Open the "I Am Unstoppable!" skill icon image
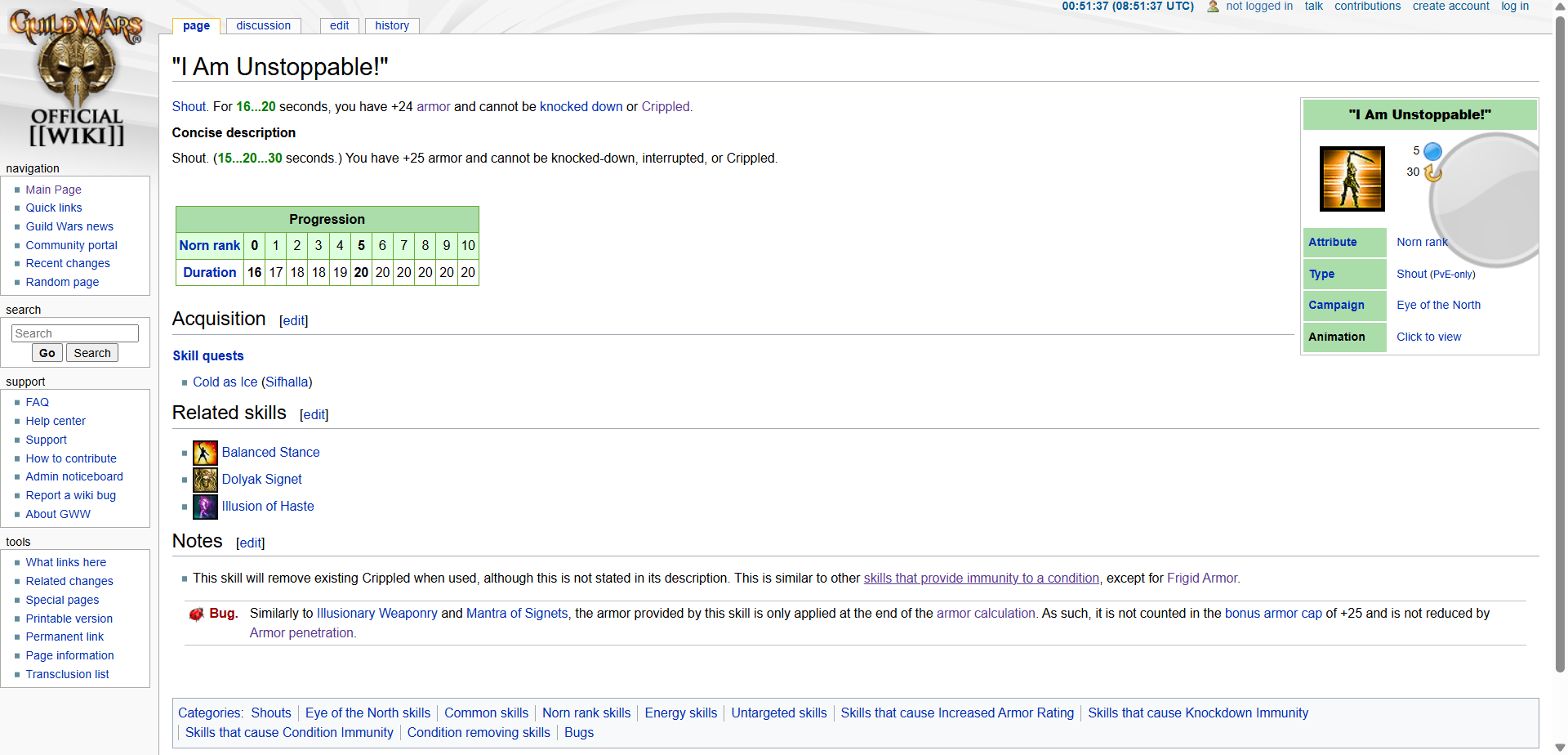 1352,179
